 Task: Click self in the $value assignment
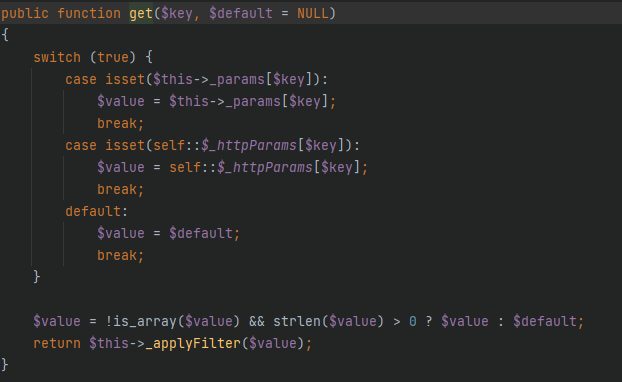pyautogui.click(x=185, y=167)
